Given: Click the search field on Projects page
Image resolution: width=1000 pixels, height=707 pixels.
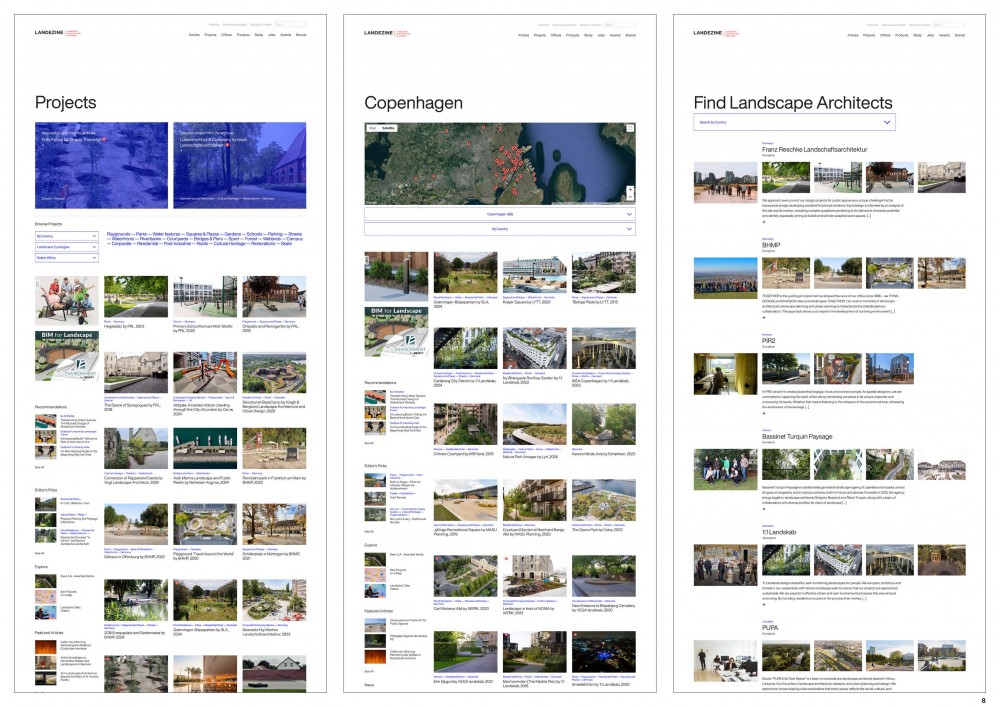Looking at the screenshot, I should point(292,23).
